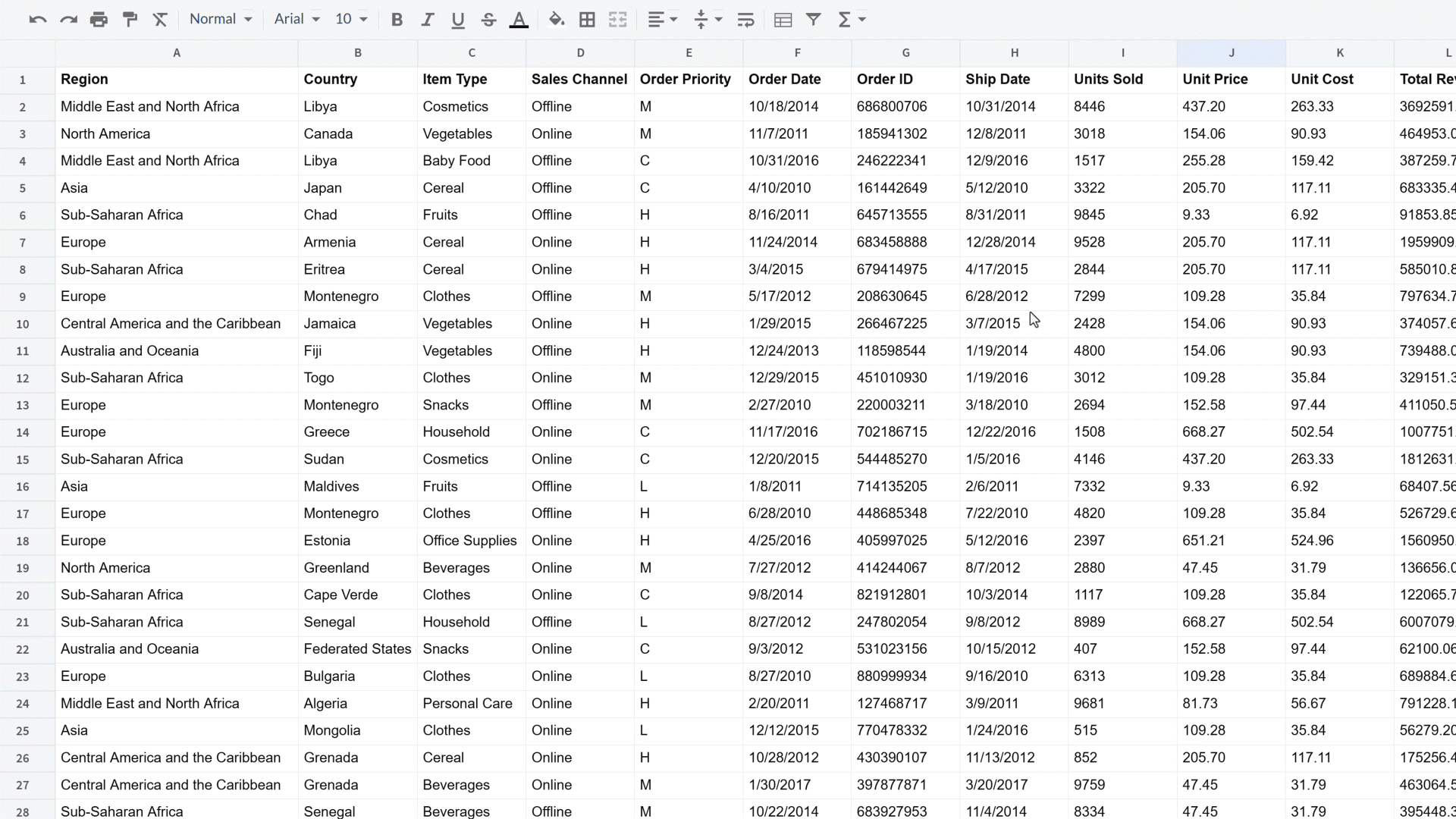Click cell containing Greenland
The height and width of the screenshot is (819, 1456).
pos(358,568)
